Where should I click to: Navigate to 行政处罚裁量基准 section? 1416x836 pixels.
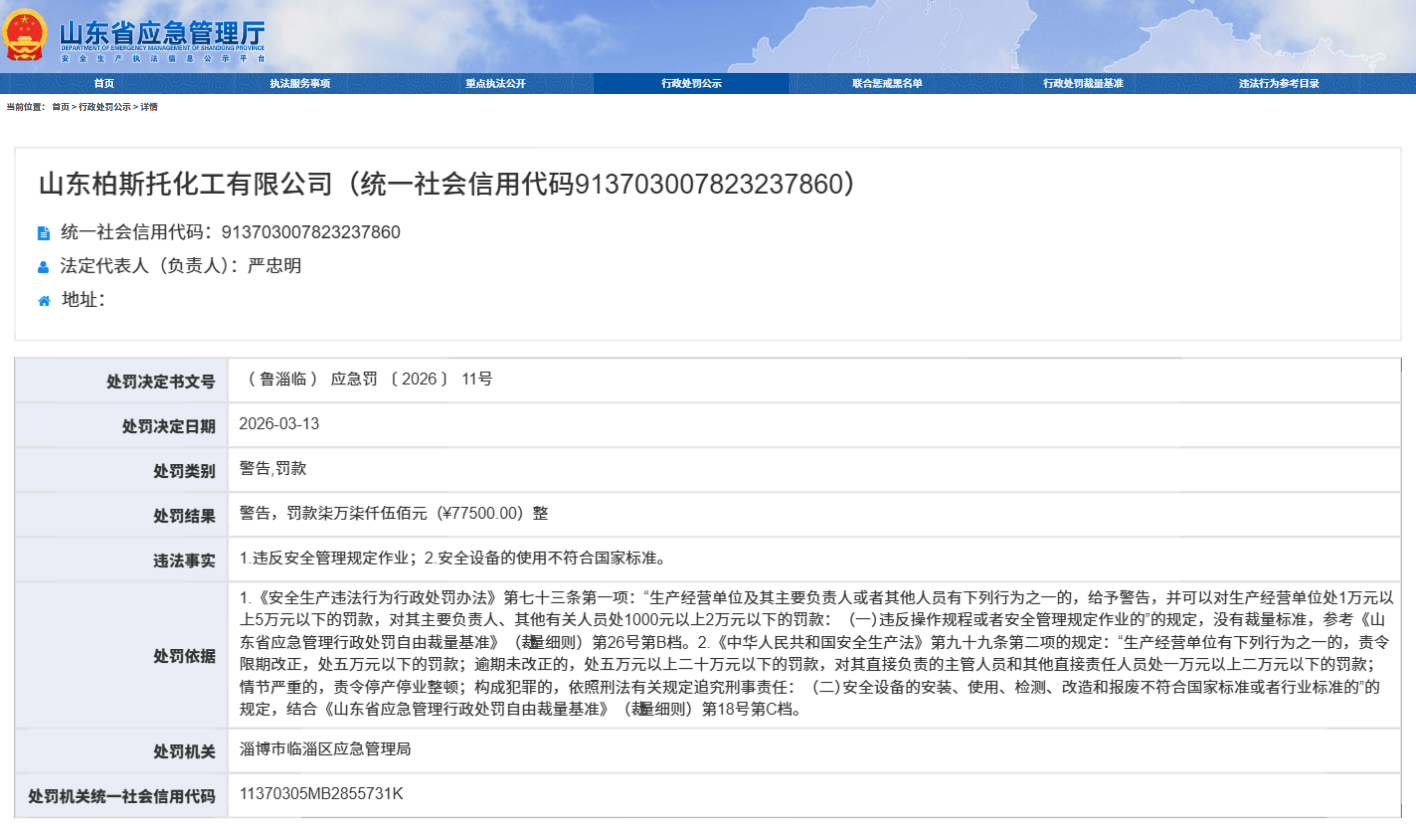click(x=1083, y=84)
